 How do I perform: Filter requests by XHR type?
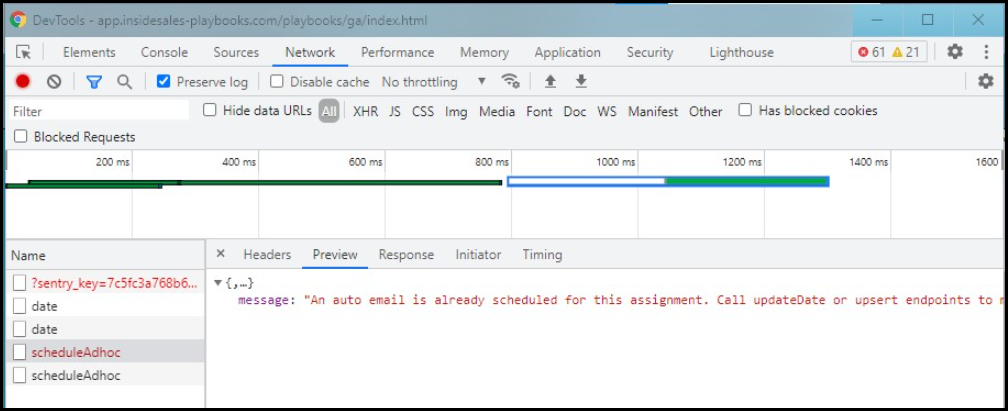pos(365,111)
